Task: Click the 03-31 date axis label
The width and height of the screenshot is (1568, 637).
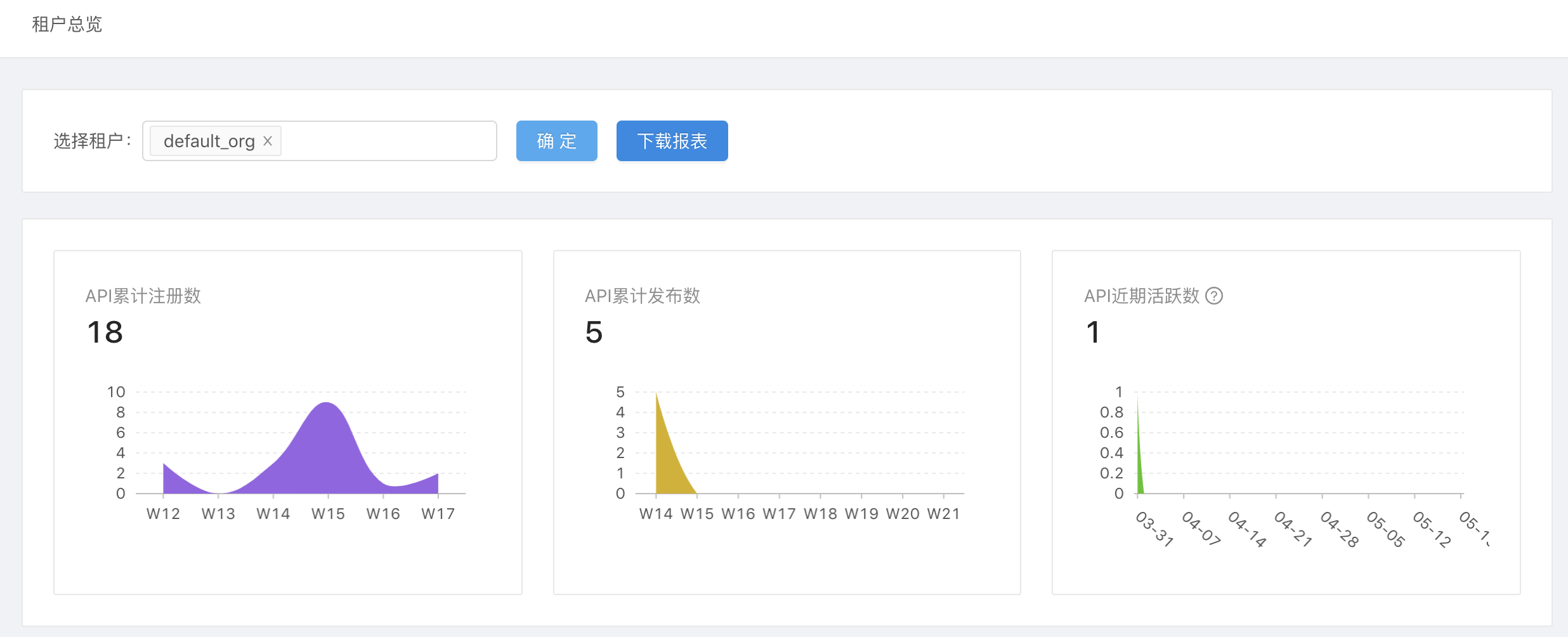Action: (x=1154, y=529)
